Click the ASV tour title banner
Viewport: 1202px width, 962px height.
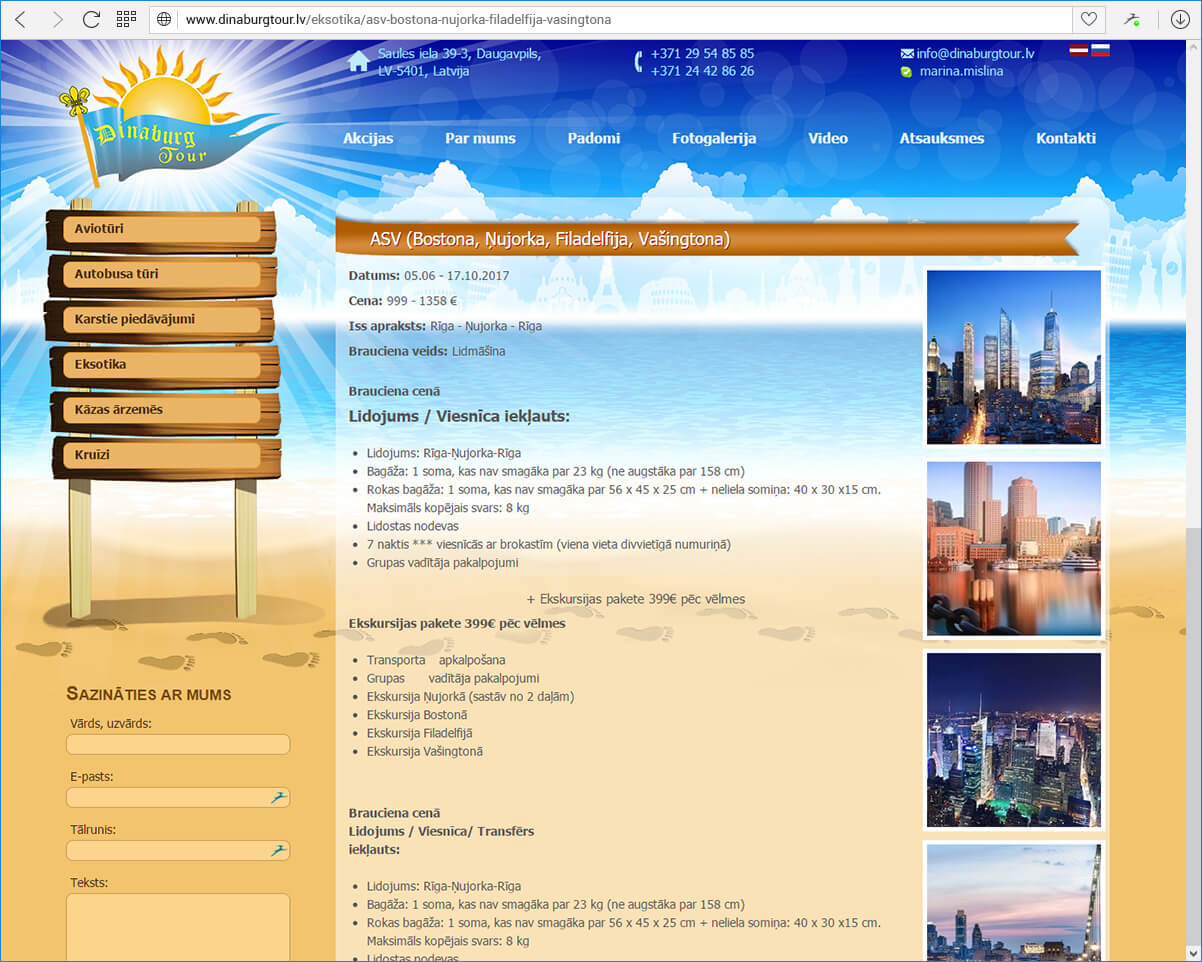706,239
